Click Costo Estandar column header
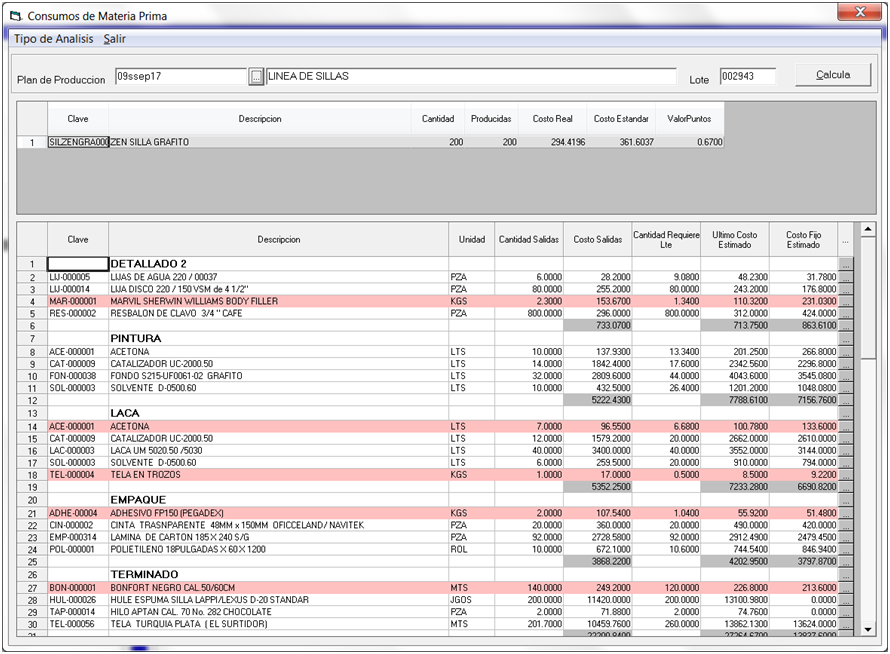Viewport: 890px width, 654px height. tap(621, 119)
